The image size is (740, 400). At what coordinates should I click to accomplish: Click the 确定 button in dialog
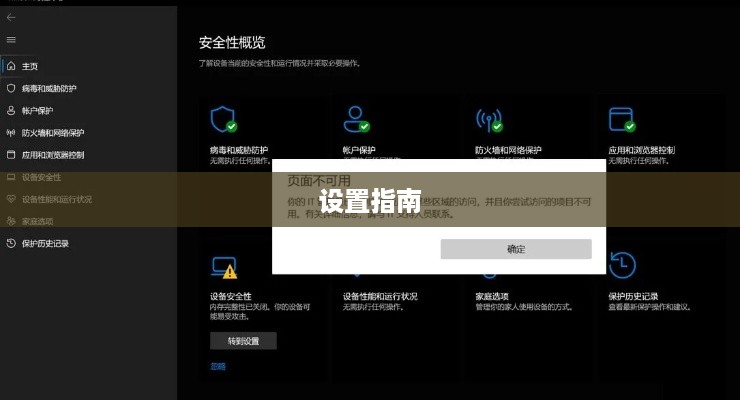click(x=516, y=249)
